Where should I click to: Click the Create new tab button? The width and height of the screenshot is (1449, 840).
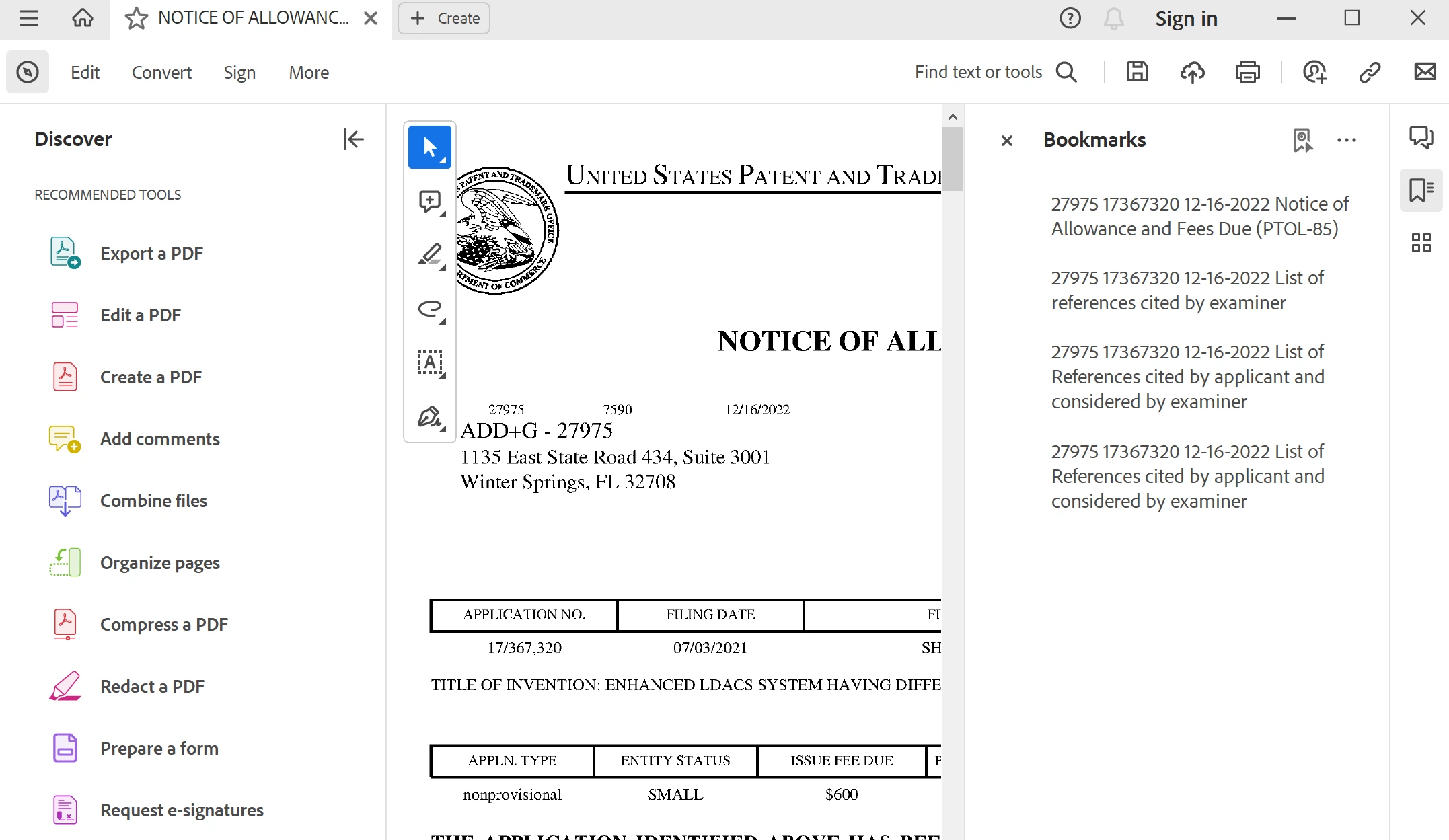pyautogui.click(x=444, y=18)
